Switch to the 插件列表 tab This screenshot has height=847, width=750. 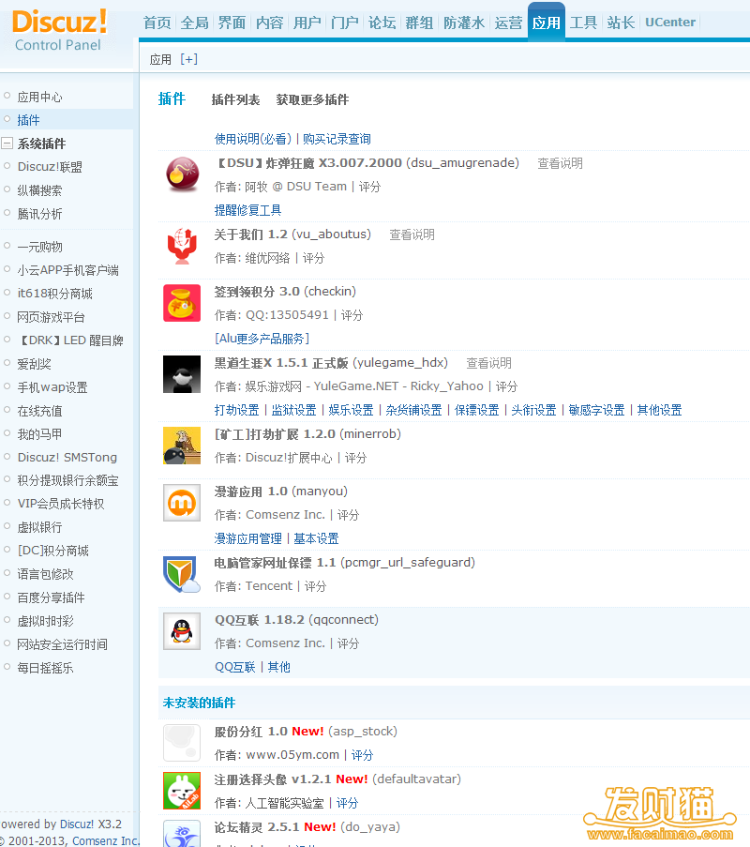coord(236,99)
